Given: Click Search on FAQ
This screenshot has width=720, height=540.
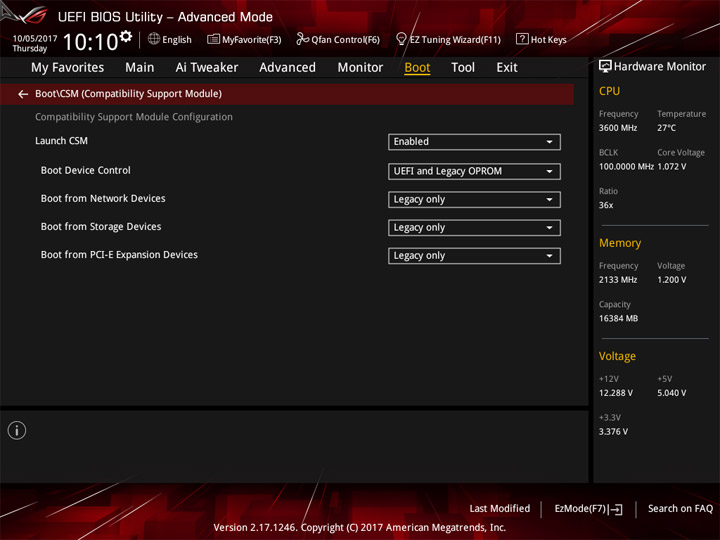Looking at the screenshot, I should point(680,509).
